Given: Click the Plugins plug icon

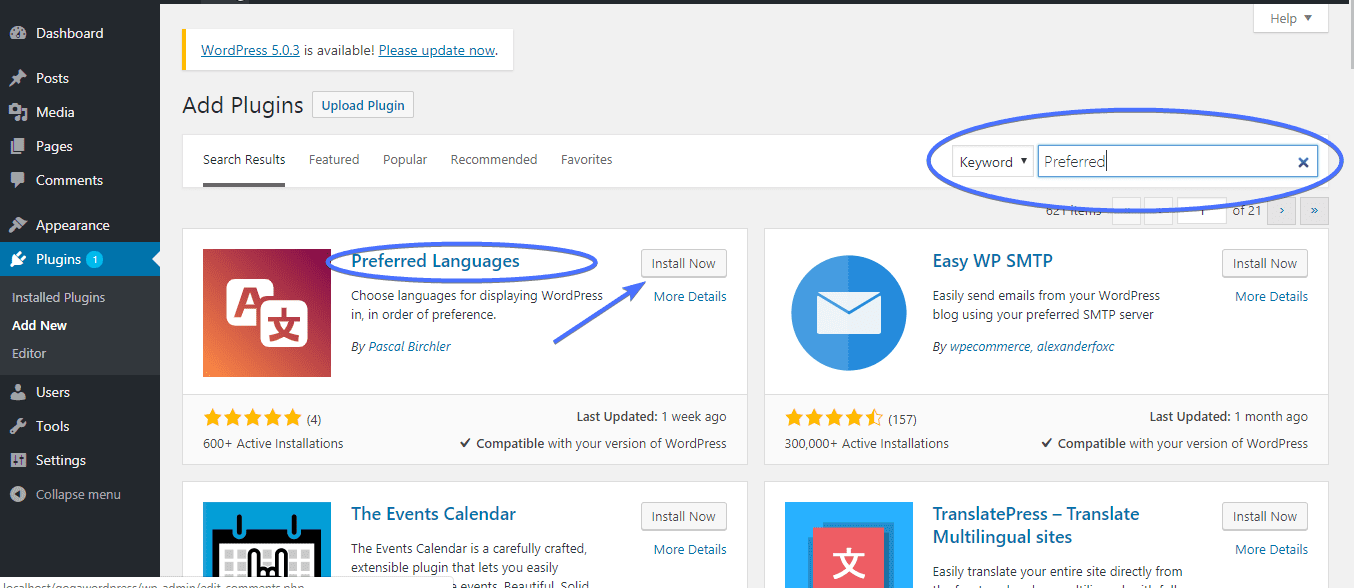Looking at the screenshot, I should click(x=18, y=259).
